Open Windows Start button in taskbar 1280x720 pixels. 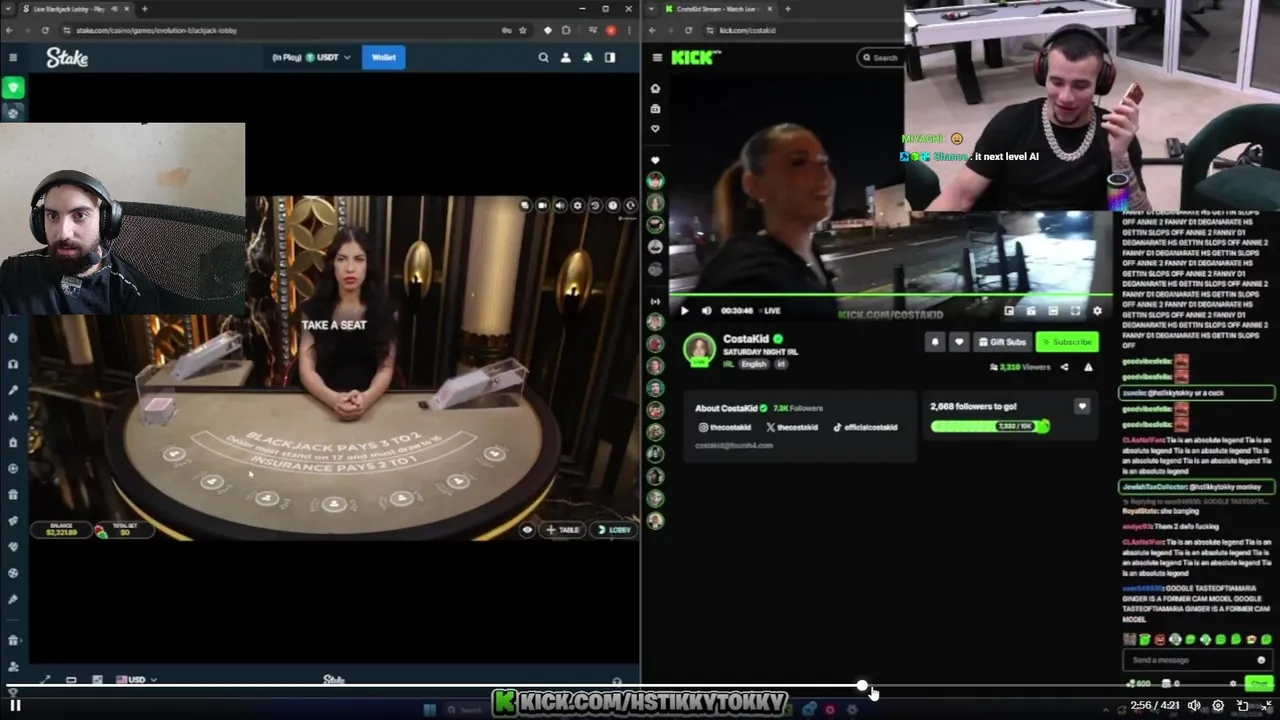430,709
